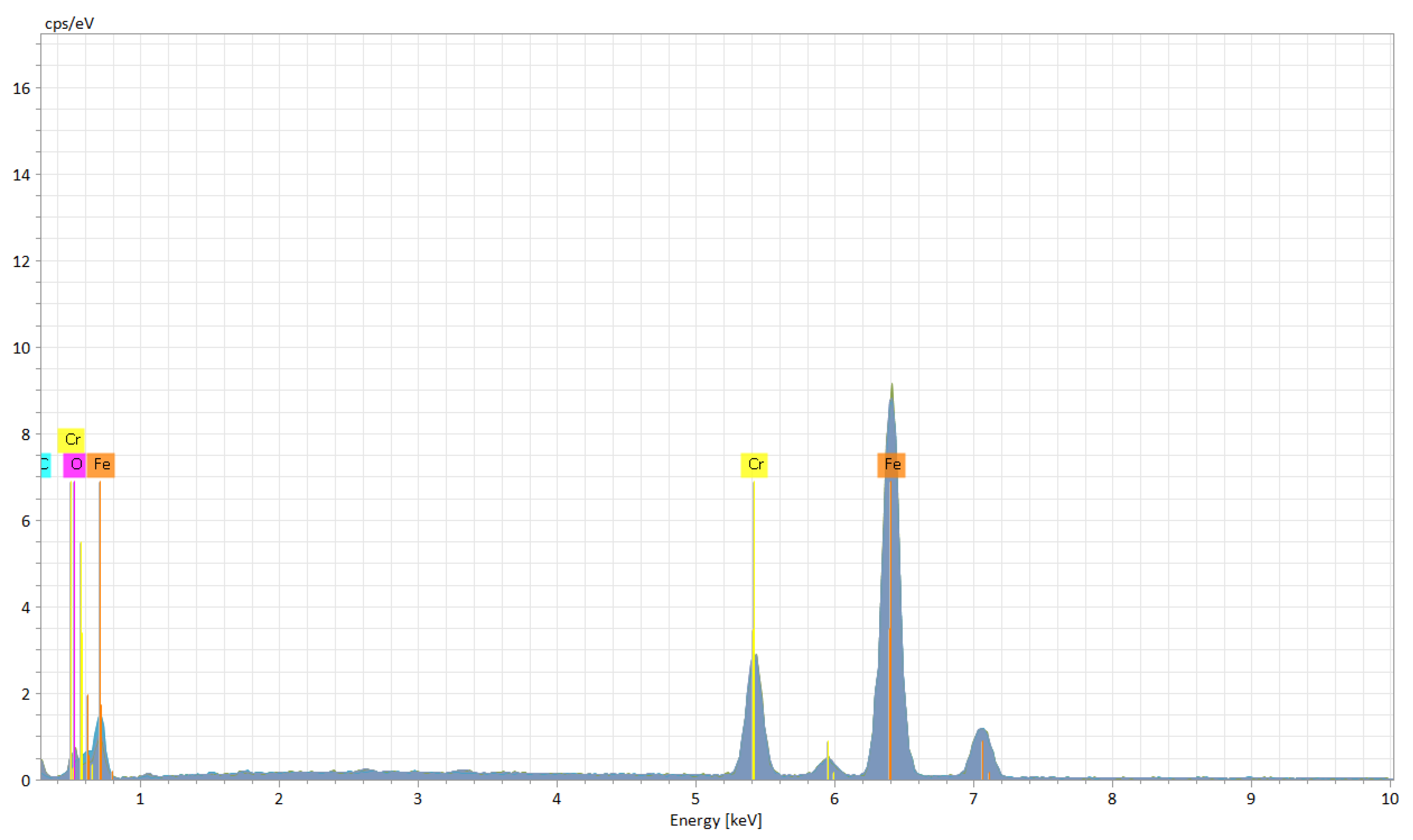Click the 4 tick label on x-axis

coord(557,799)
